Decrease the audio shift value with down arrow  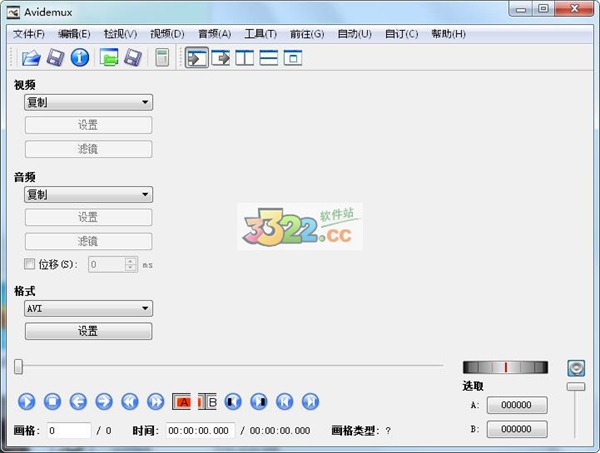click(131, 267)
